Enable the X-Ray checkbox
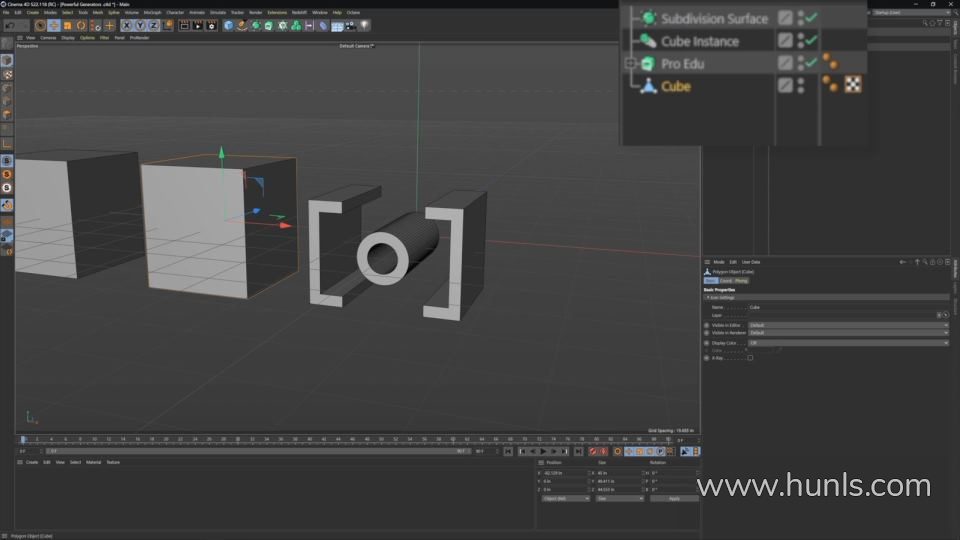The width and height of the screenshot is (960, 540). pyautogui.click(x=750, y=358)
